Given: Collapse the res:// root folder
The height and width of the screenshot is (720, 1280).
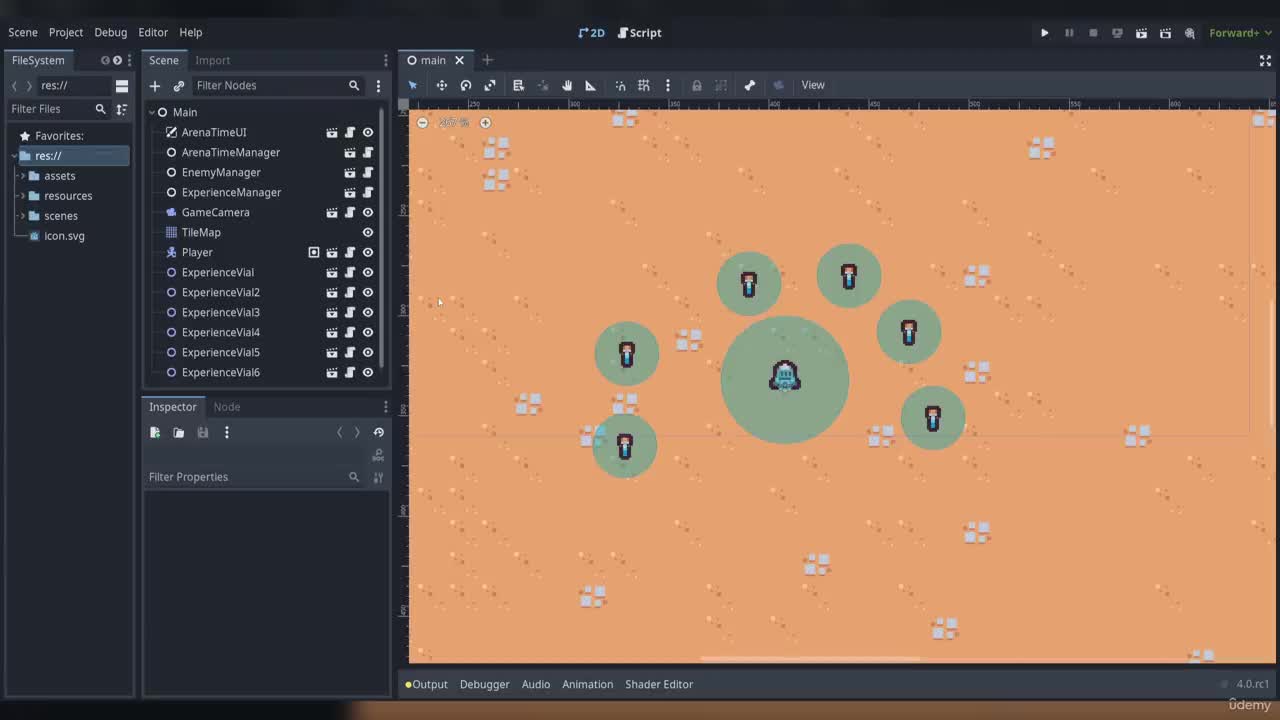Looking at the screenshot, I should 13,156.
